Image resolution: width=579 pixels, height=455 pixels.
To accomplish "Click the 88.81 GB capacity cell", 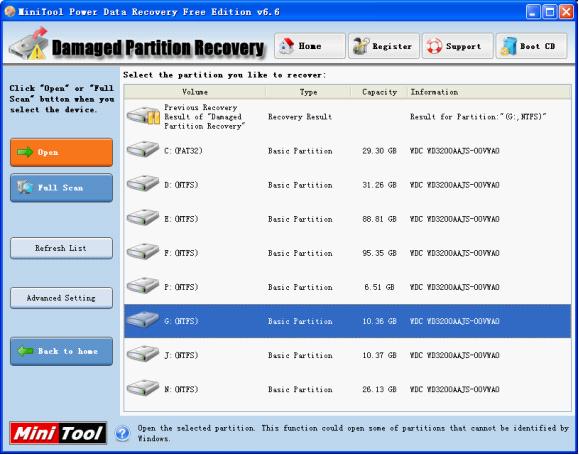I will [x=379, y=219].
